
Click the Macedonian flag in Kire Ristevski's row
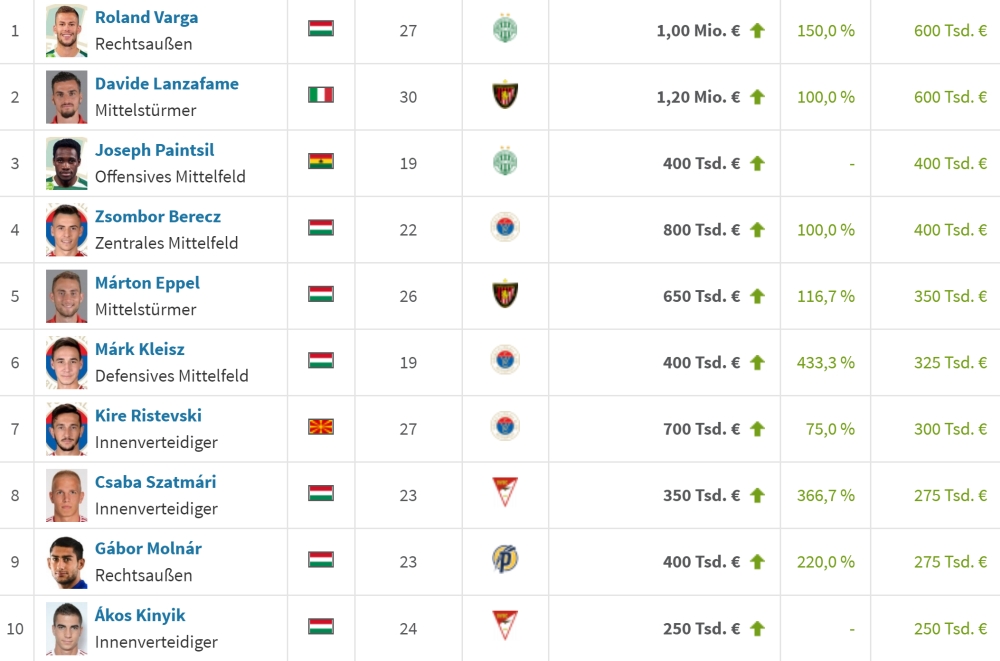click(x=321, y=427)
